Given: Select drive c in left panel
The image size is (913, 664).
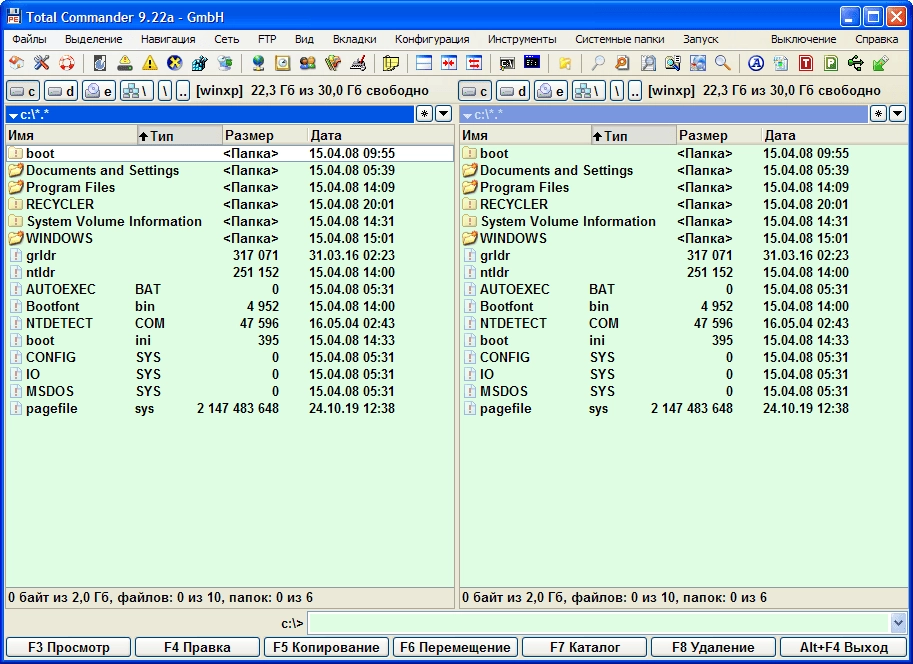Looking at the screenshot, I should [23, 91].
